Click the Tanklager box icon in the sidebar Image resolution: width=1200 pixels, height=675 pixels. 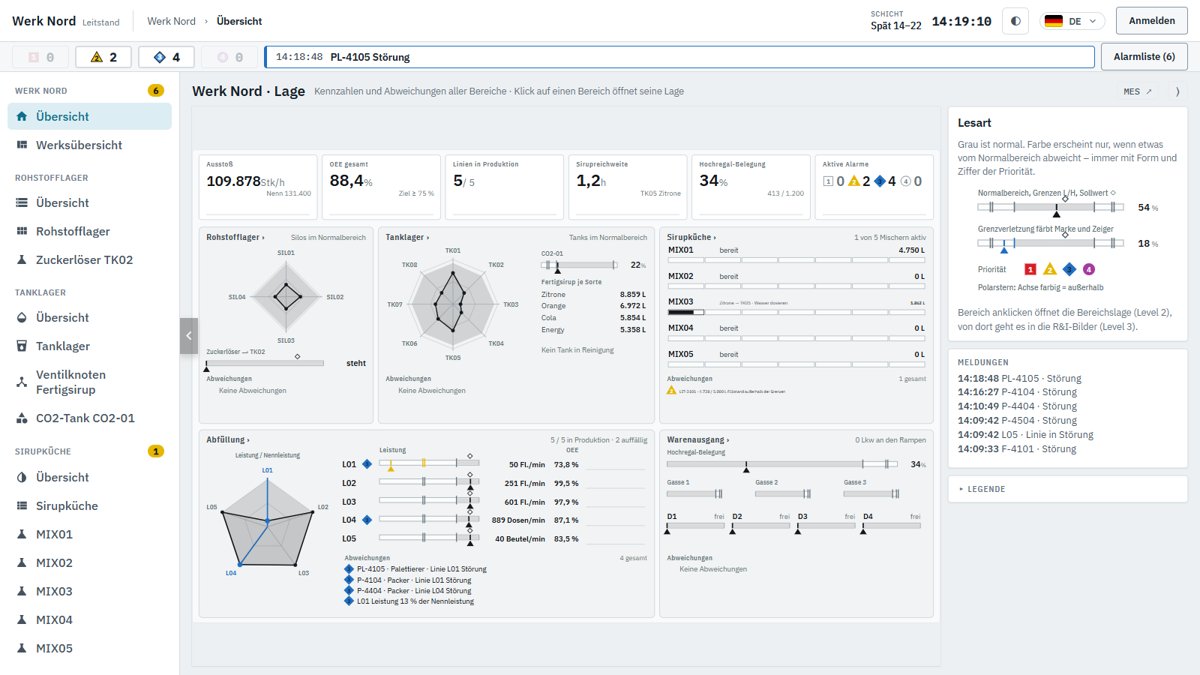point(22,346)
